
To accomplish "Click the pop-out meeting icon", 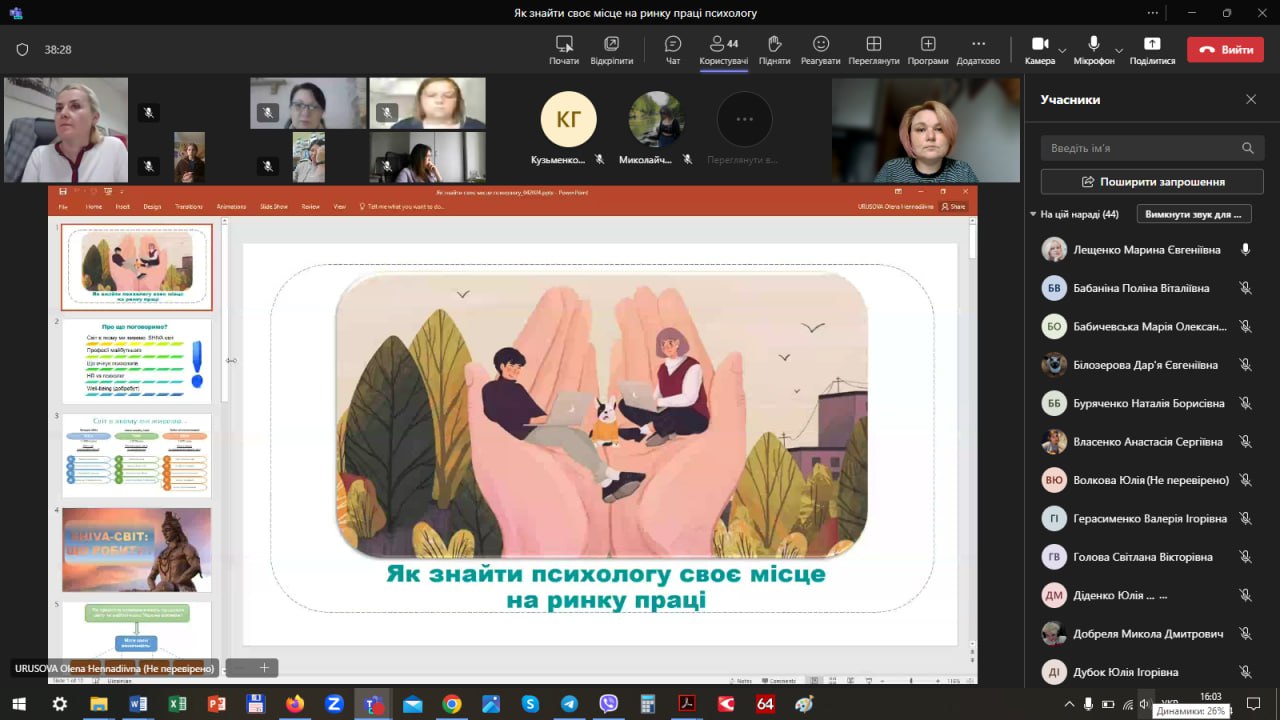I will (x=611, y=45).
